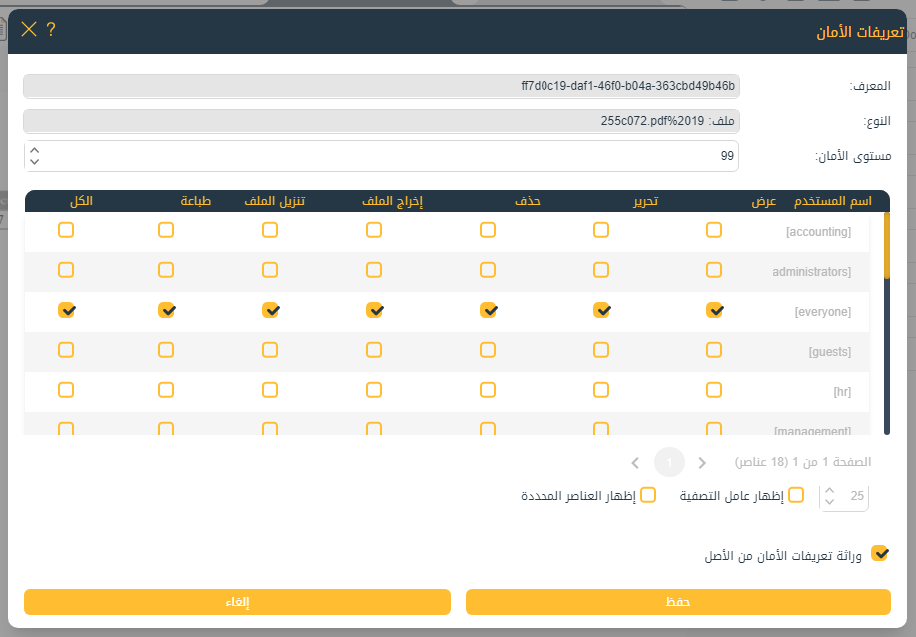Go to next page arrow in pager

635,462
